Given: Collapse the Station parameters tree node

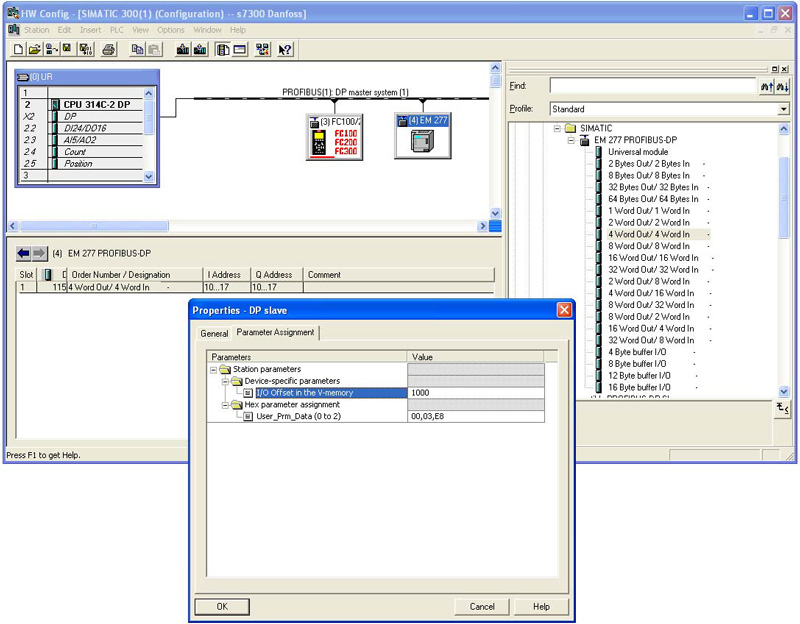Looking at the screenshot, I should click(213, 369).
